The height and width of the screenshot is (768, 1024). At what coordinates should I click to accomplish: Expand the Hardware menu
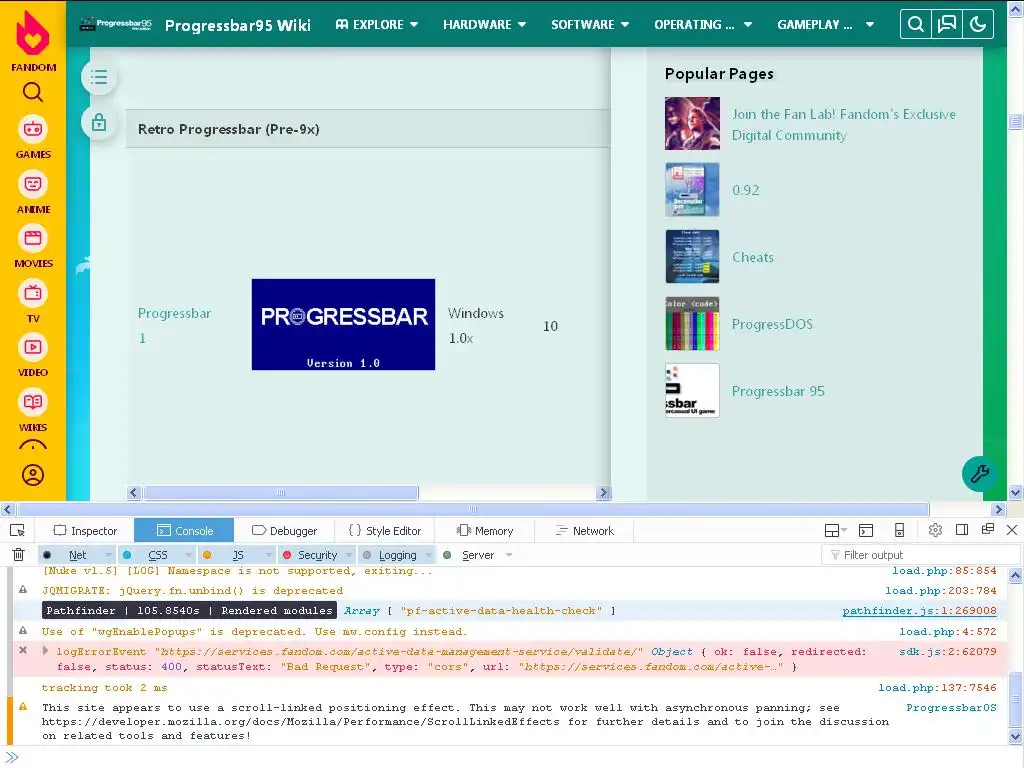pyautogui.click(x=485, y=24)
